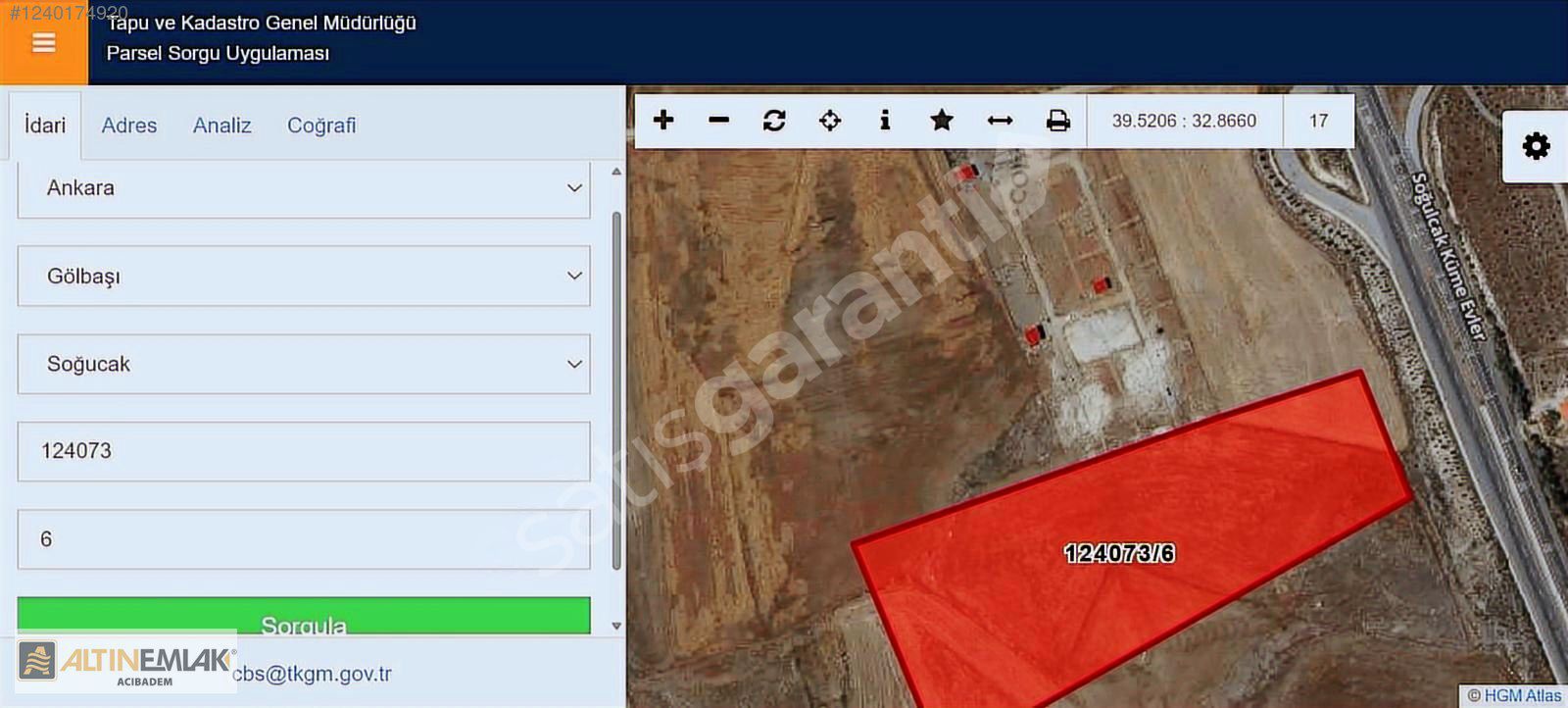Click the block number field 124073
Viewport: 1568px width, 708px height.
304,451
